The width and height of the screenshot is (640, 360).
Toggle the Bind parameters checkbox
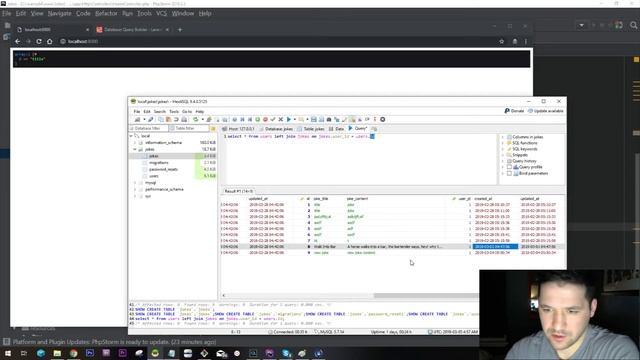(509, 173)
